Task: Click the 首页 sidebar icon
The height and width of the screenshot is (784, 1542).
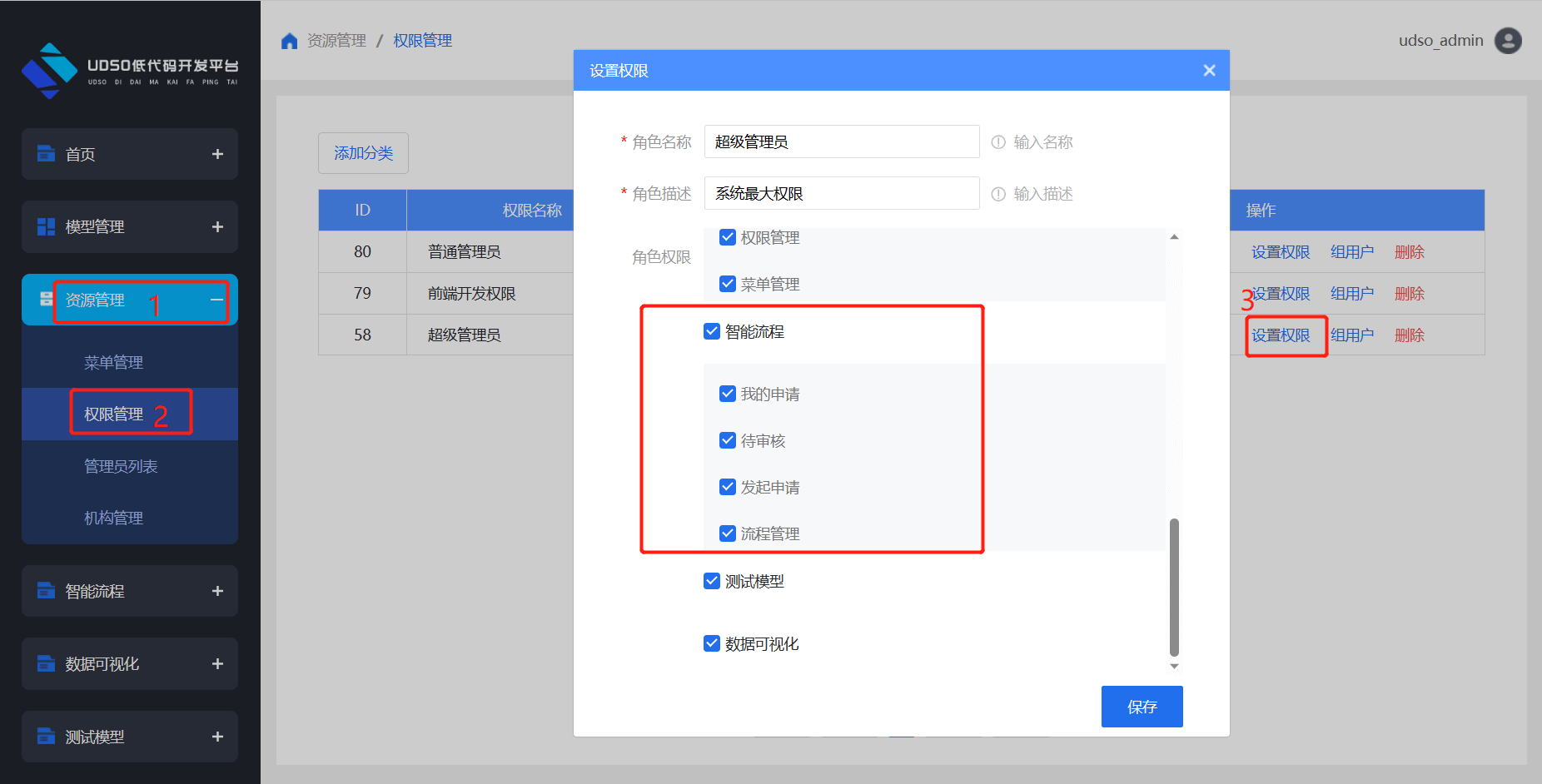Action: coord(46,154)
